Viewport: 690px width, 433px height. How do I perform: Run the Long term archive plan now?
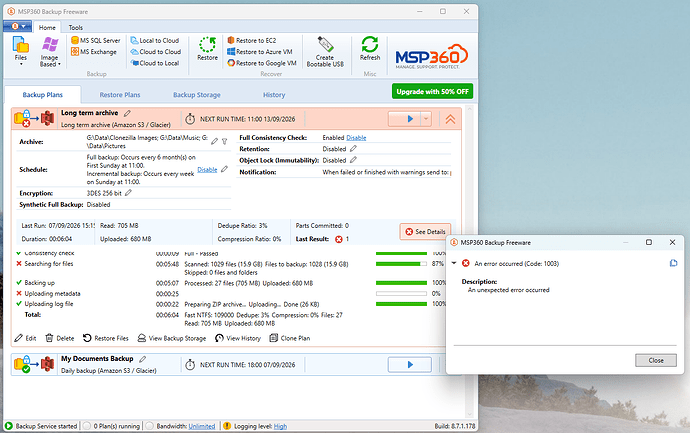click(404, 119)
